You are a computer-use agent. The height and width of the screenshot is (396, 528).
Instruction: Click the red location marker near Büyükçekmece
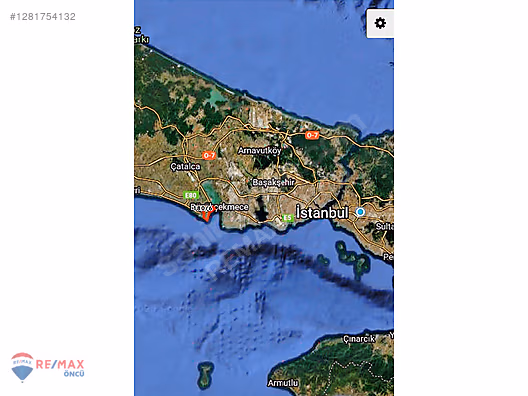[207, 213]
